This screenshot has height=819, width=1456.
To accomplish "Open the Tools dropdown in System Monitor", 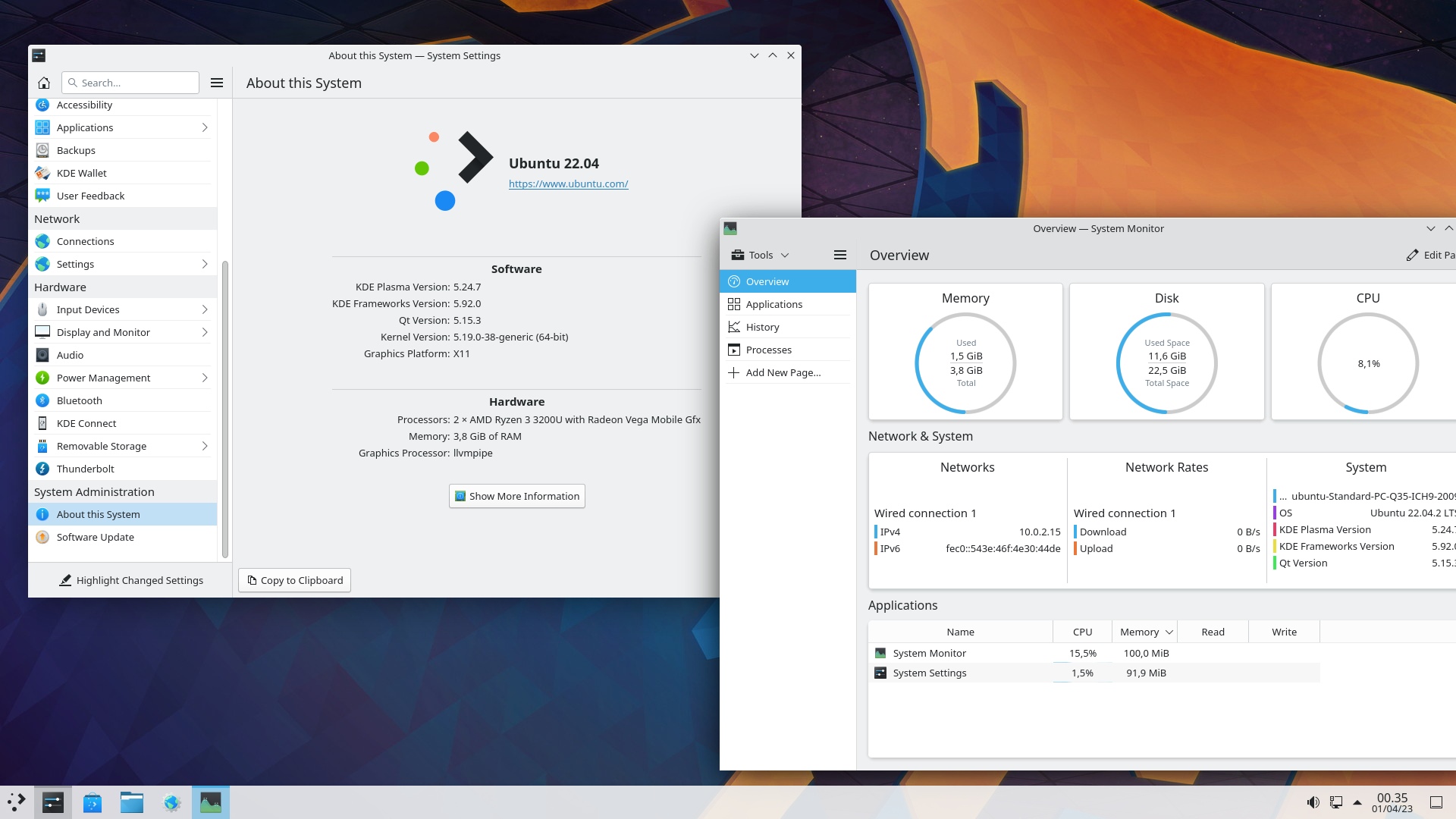I will (761, 255).
